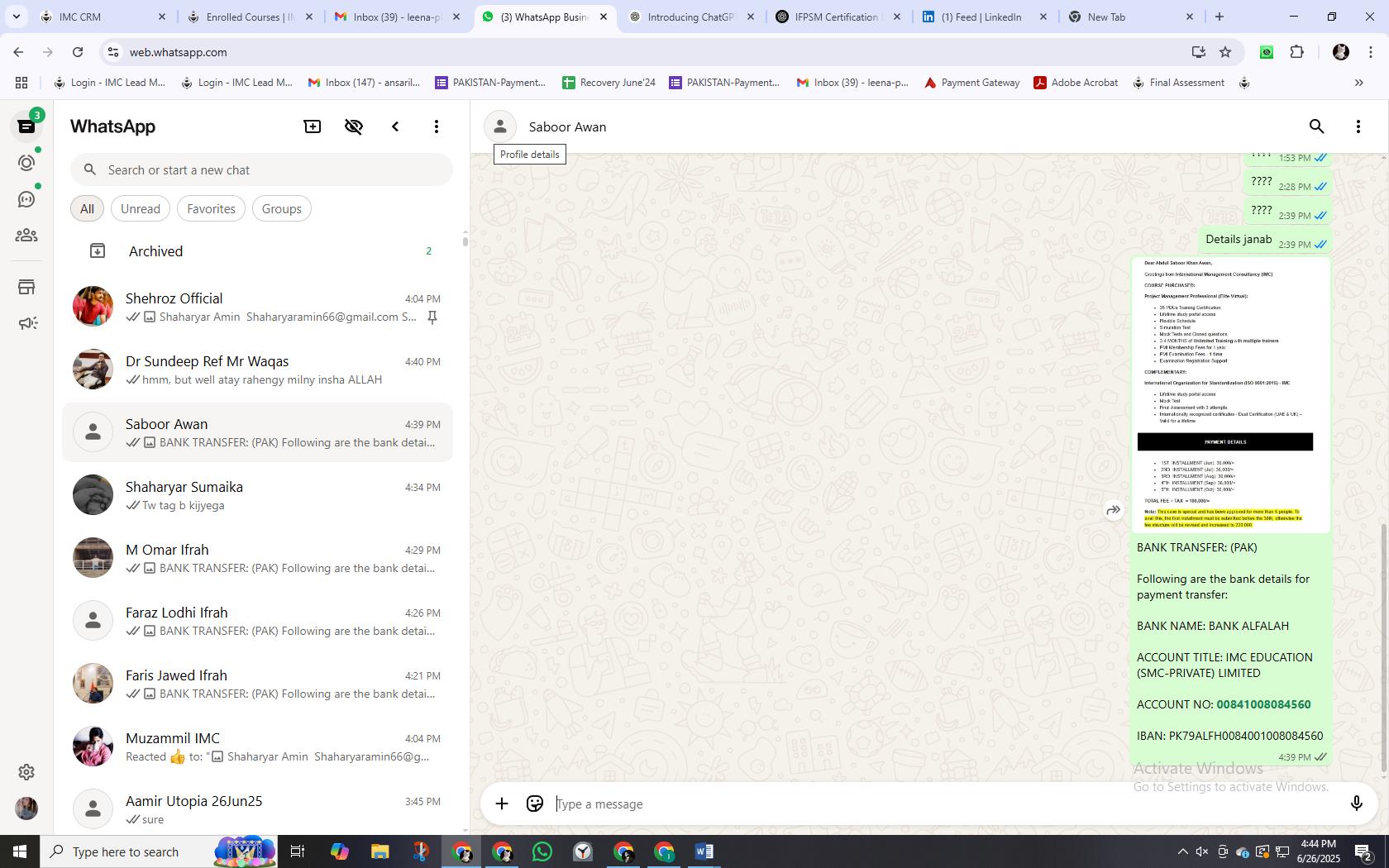Open the Advertise megaphone icon
1389x868 pixels.
[x=26, y=323]
